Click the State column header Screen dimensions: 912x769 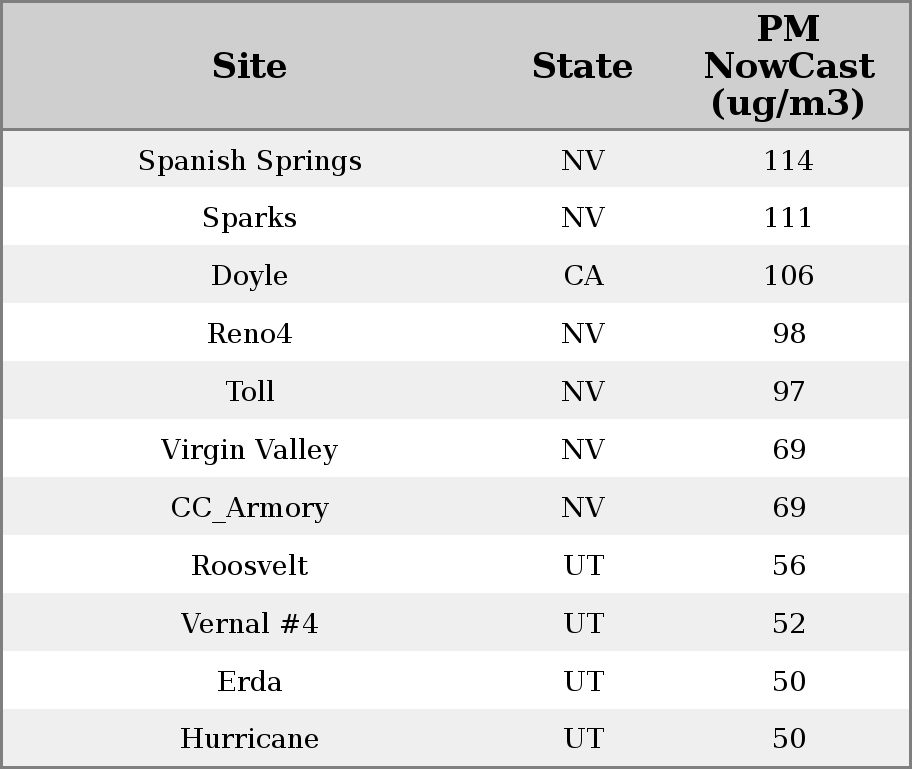582,66
